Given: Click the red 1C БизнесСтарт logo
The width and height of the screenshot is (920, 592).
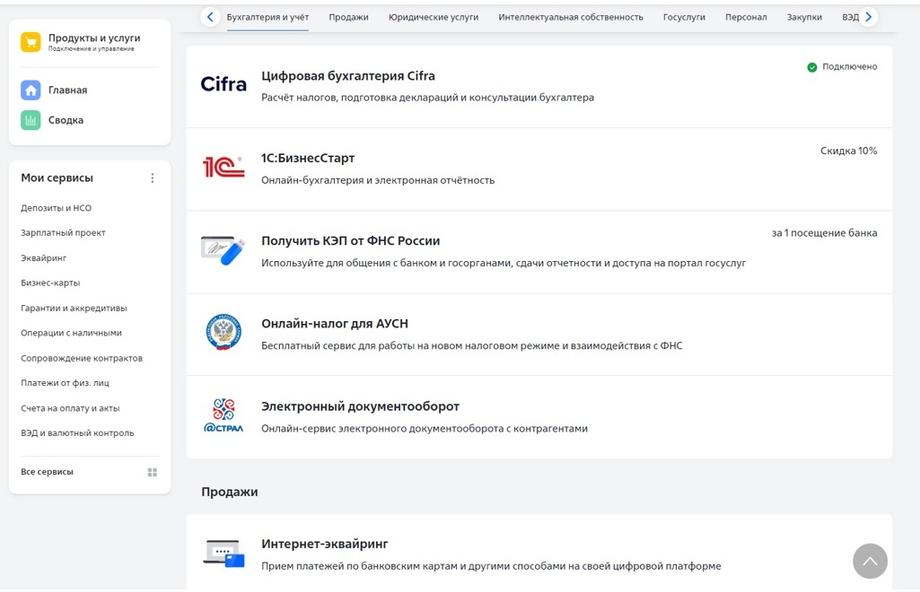Looking at the screenshot, I should (223, 167).
